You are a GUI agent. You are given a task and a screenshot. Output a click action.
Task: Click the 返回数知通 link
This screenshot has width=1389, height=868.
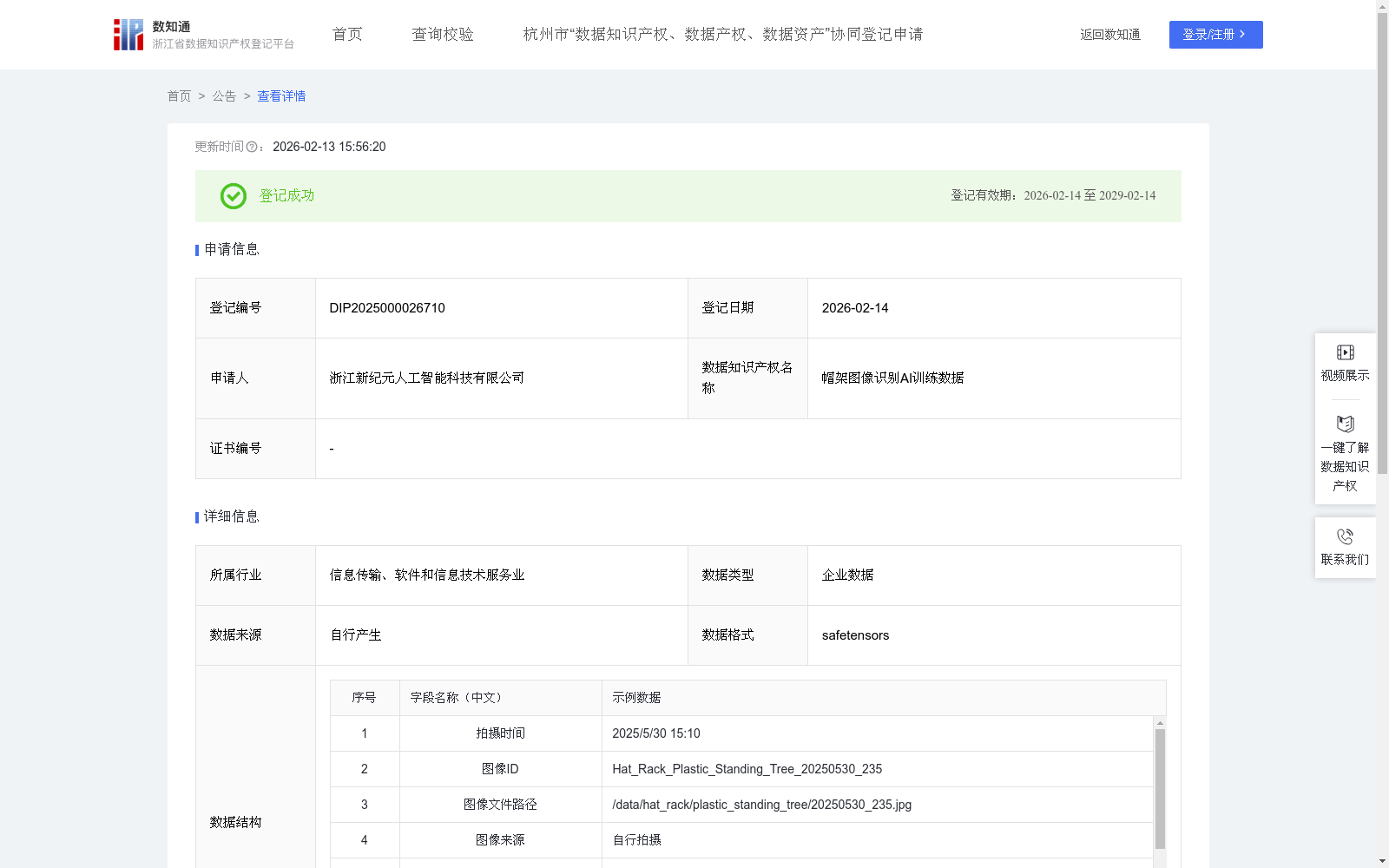pos(1110,35)
